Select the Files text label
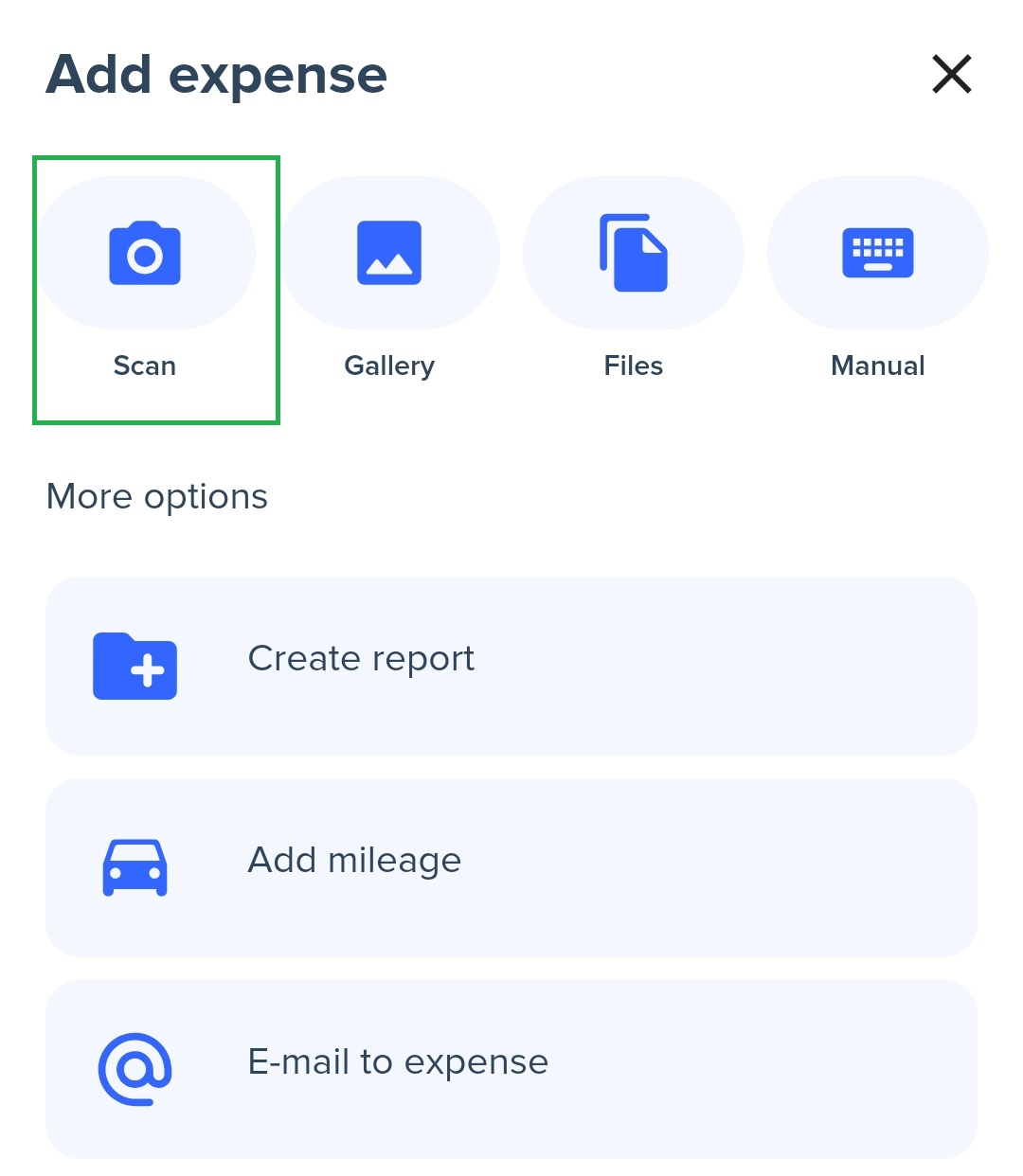 [x=634, y=365]
